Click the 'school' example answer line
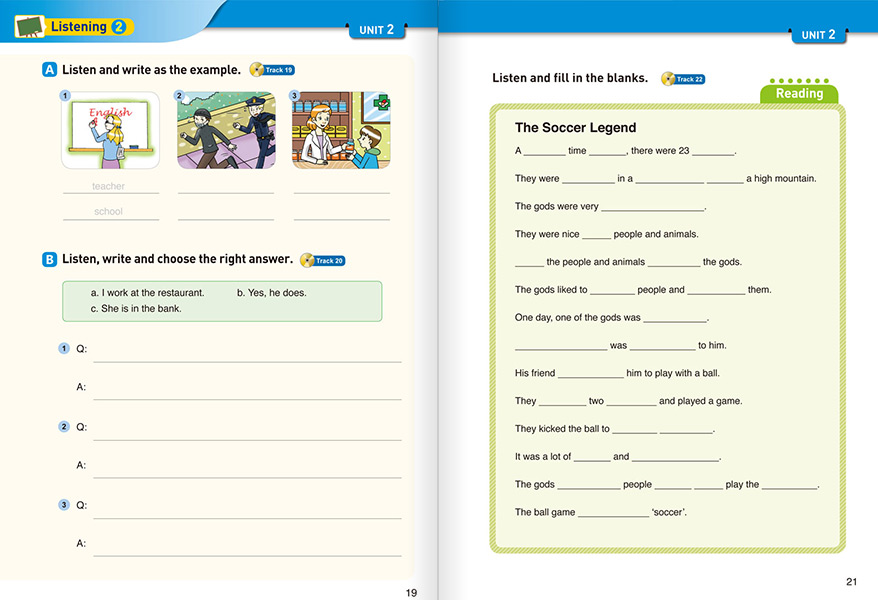The width and height of the screenshot is (878, 600). point(111,212)
